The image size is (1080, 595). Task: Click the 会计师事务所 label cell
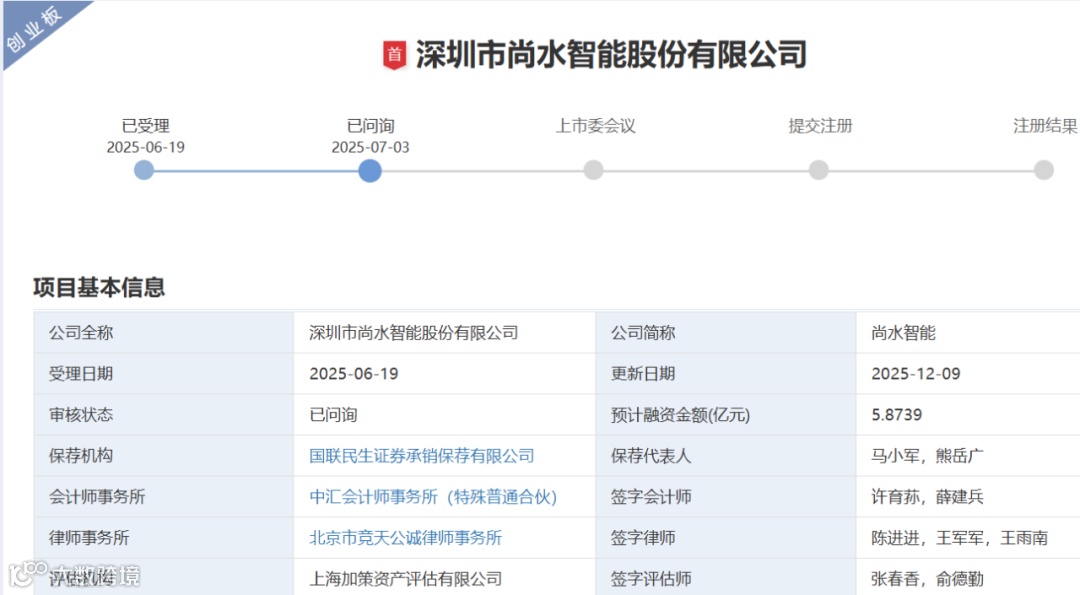pyautogui.click(x=164, y=497)
